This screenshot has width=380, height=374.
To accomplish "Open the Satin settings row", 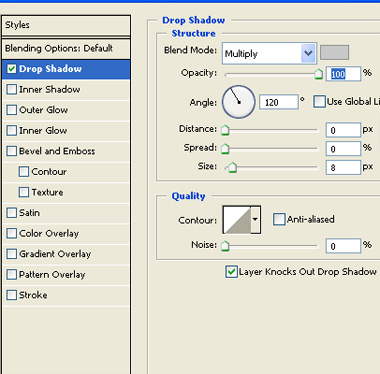I will pos(66,213).
